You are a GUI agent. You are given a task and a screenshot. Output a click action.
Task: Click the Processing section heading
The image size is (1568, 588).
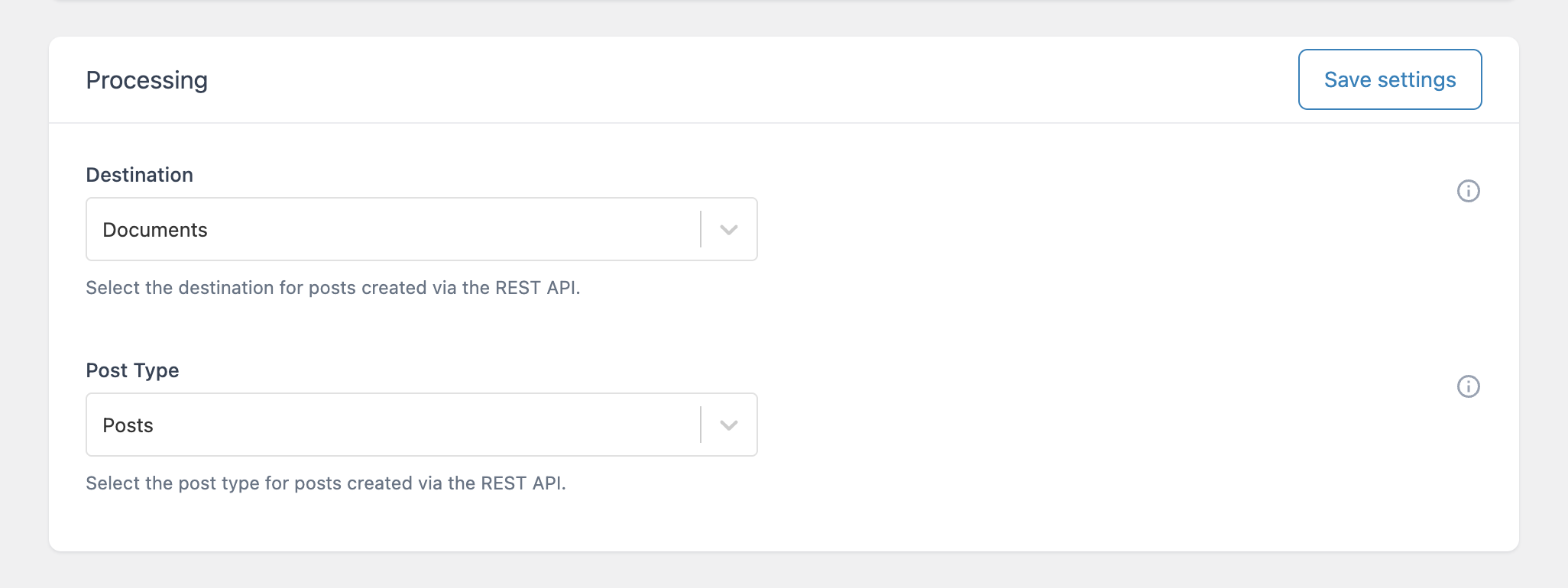click(147, 79)
